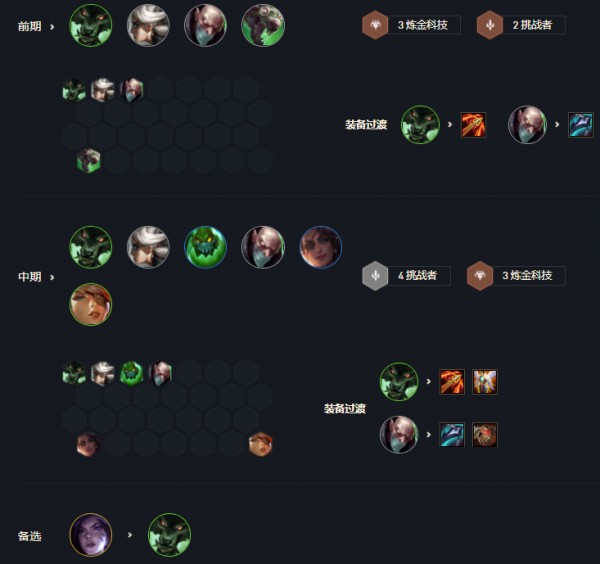Select the brown armor item beside Singed
Viewport: 600px width, 564px height.
485,435
